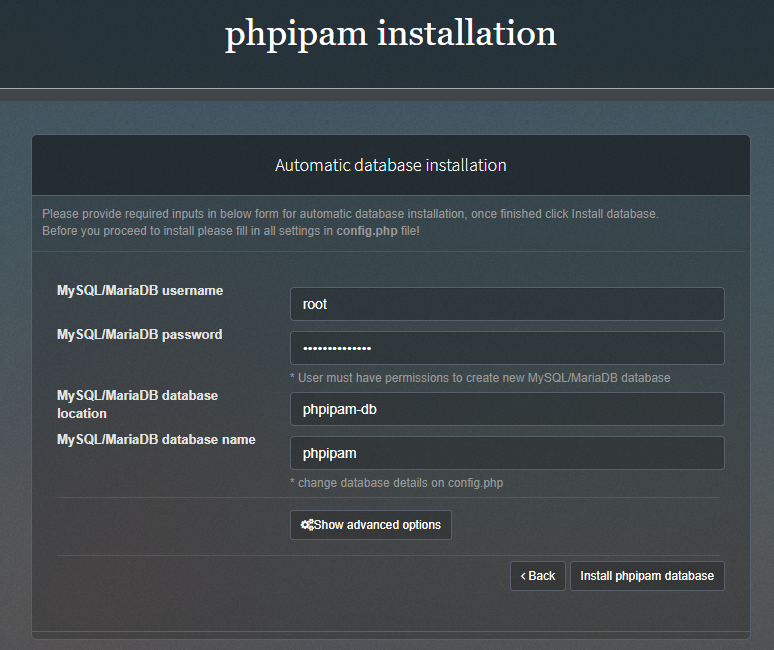Click the MySQL/MariaDB password label
This screenshot has height=650, width=774.
(x=139, y=335)
